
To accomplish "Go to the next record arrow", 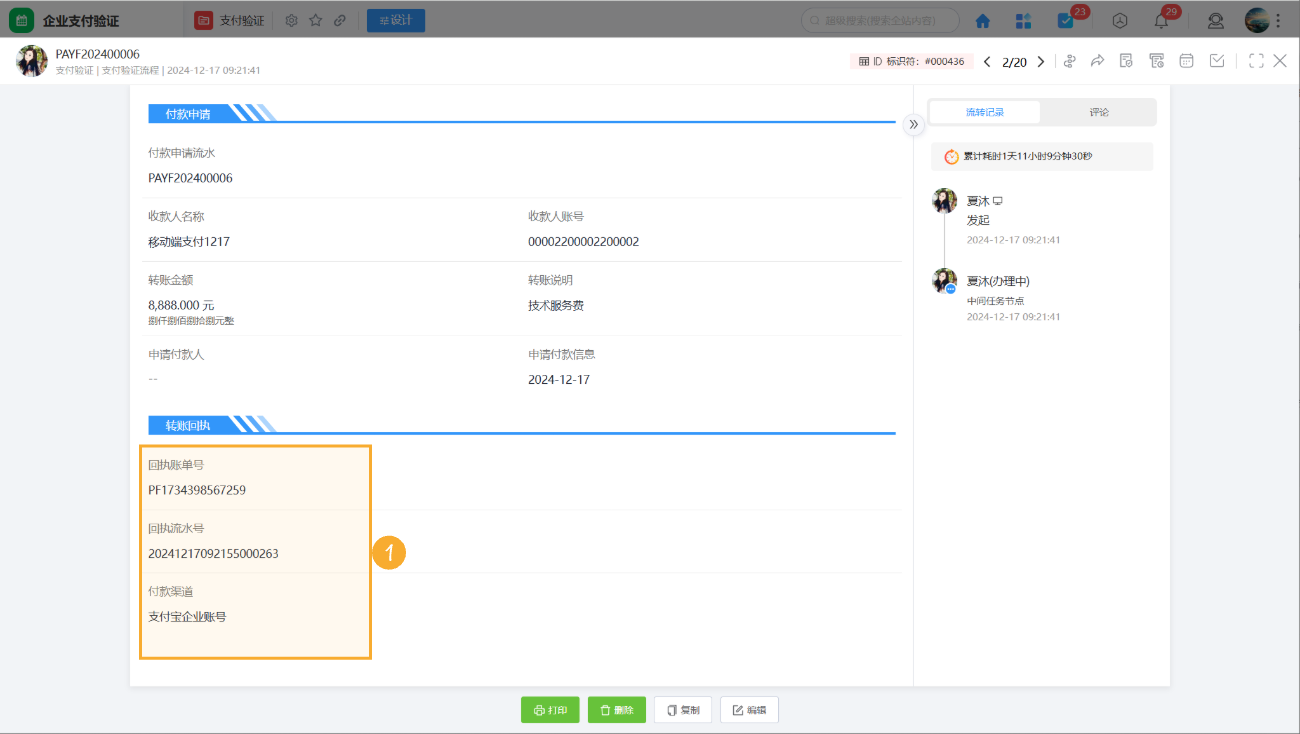I will tap(1041, 62).
